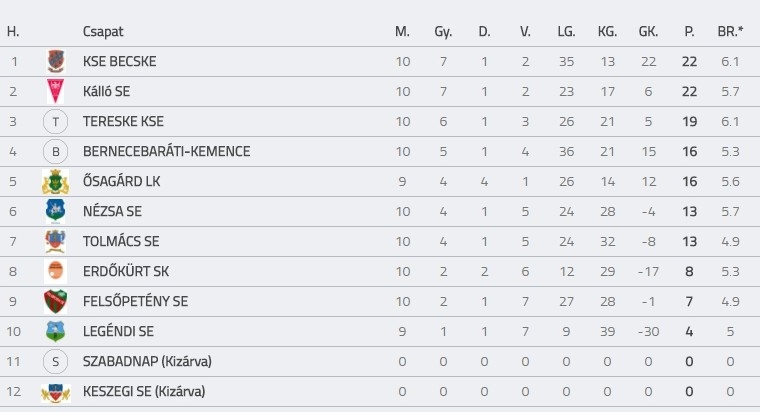Click the Csapat column header

tap(103, 32)
